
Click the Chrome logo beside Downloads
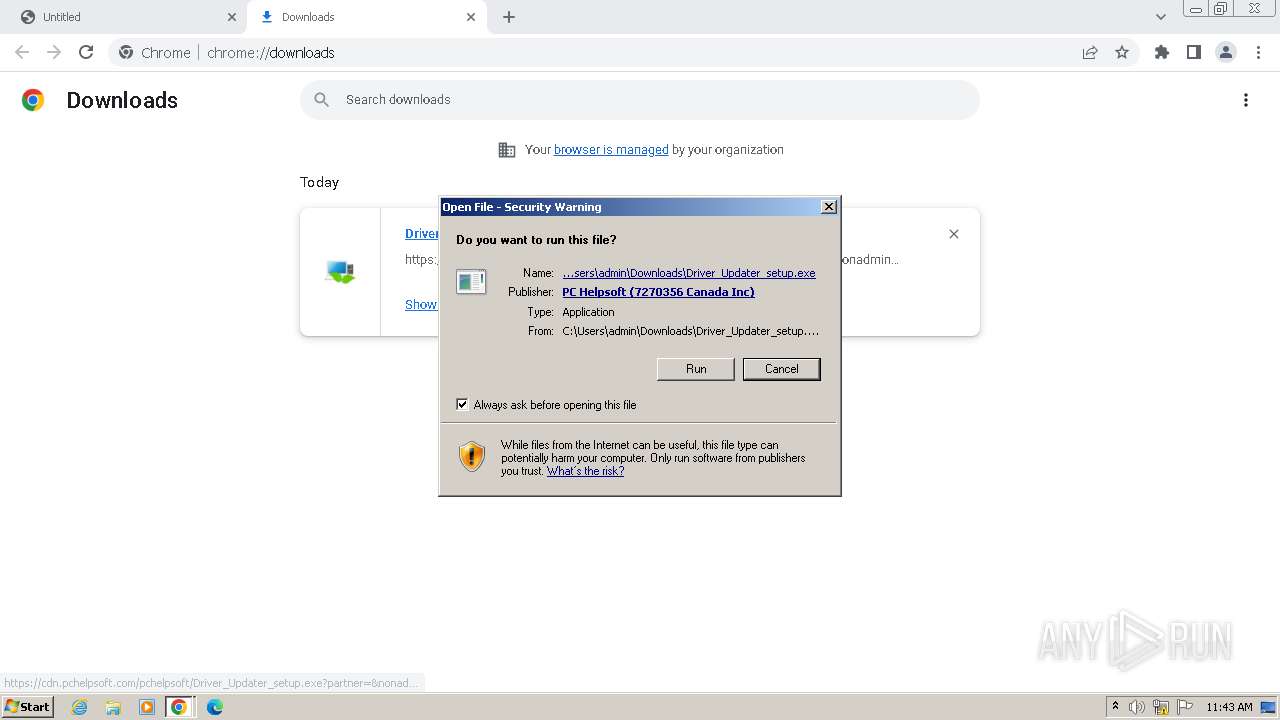pyautogui.click(x=33, y=100)
